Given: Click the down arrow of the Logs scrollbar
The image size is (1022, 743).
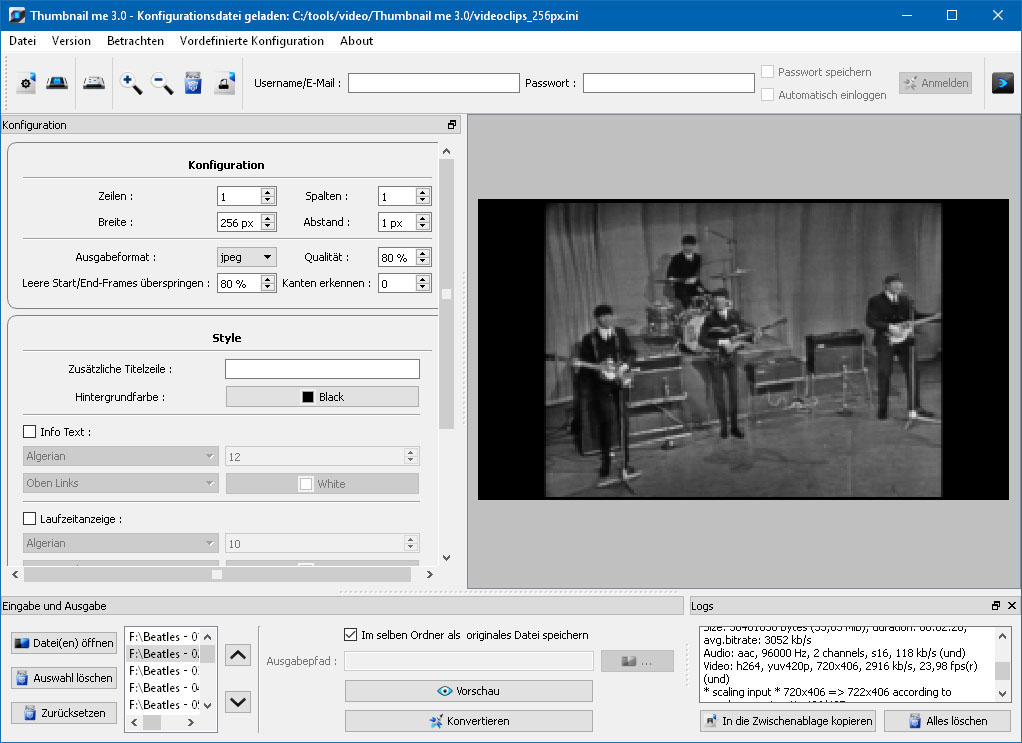Looking at the screenshot, I should point(1002,693).
